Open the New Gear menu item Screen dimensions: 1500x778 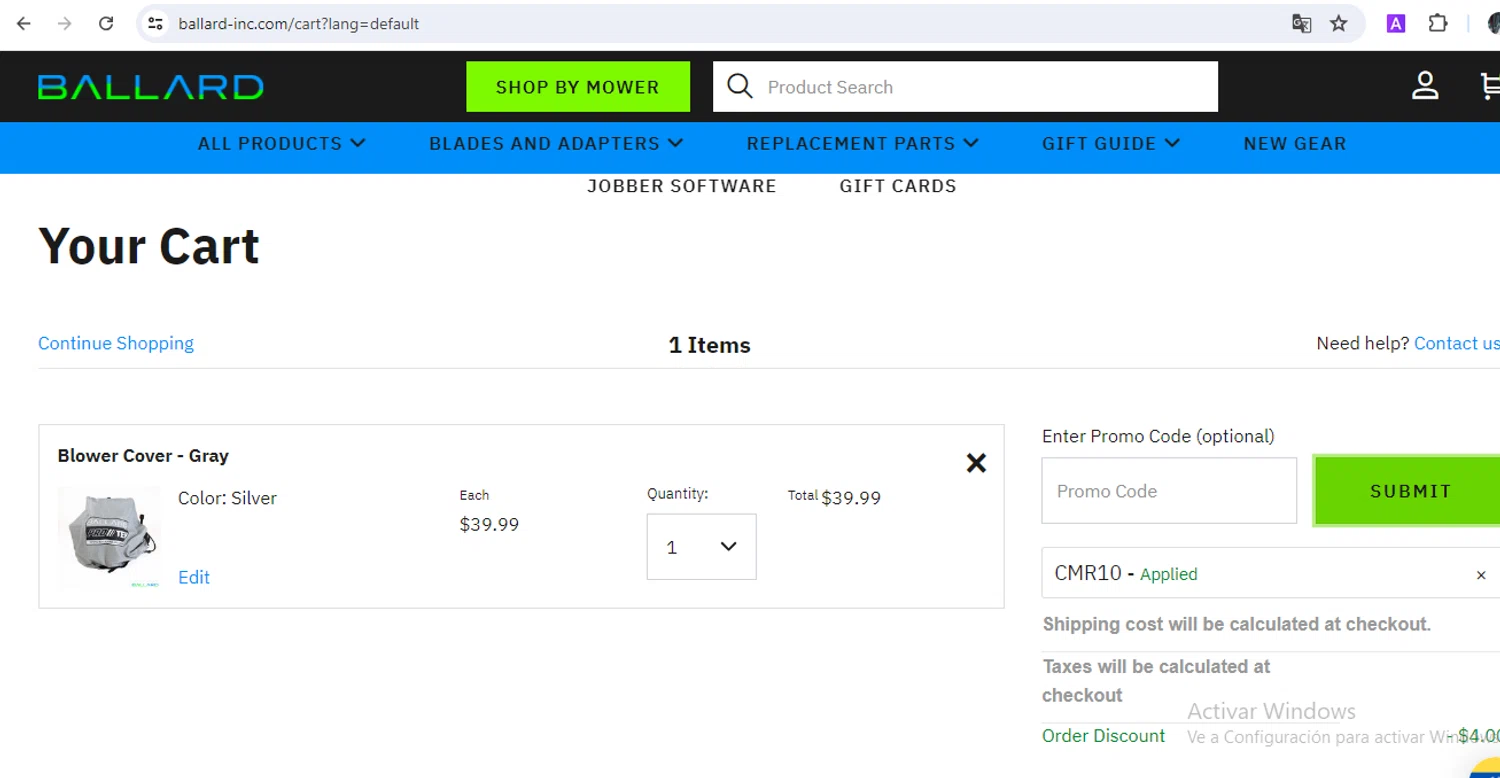(x=1295, y=144)
